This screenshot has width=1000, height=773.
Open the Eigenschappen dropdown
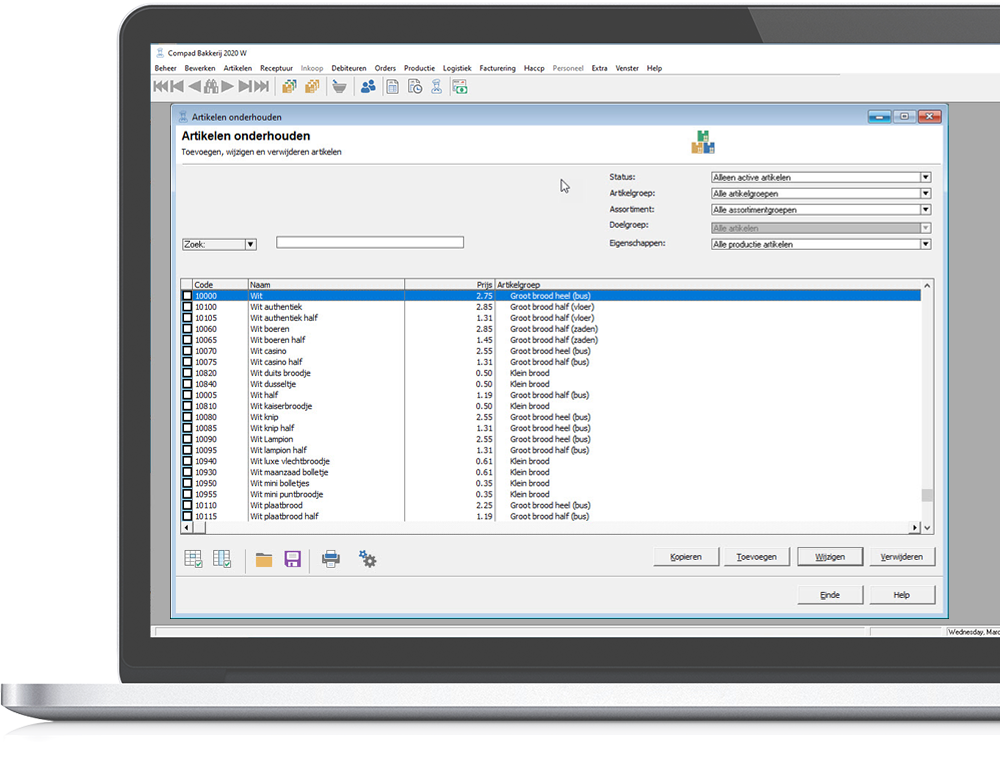pos(821,244)
